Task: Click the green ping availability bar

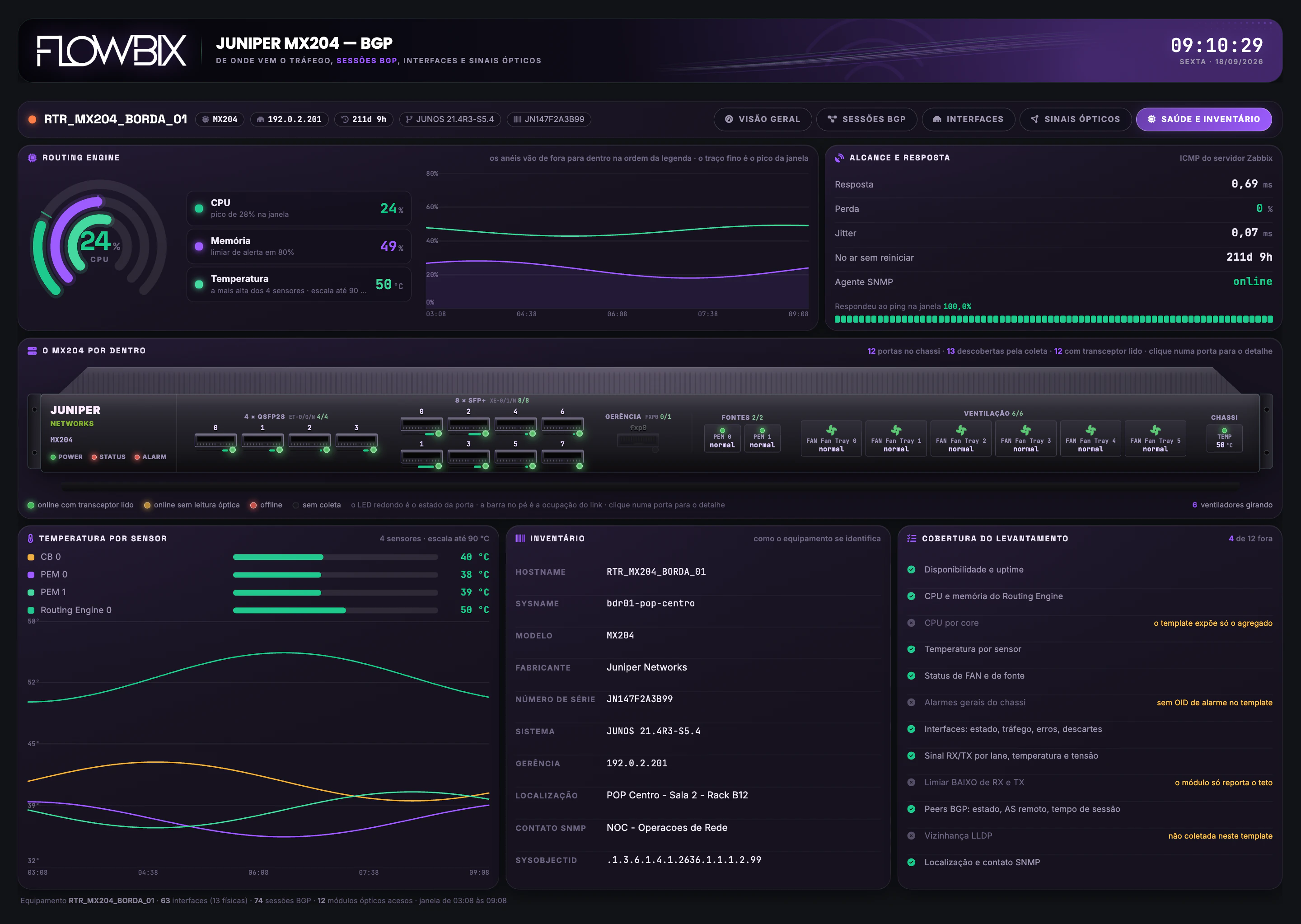Action: pos(1053,319)
